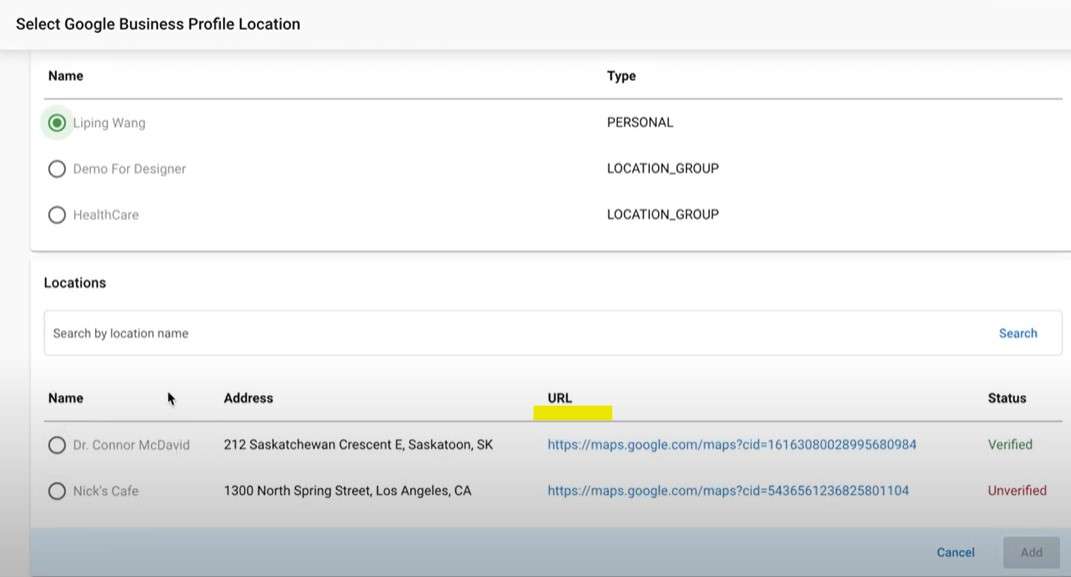This screenshot has width=1071, height=577.
Task: Click the Dr. Connor McDavid name label
Action: tap(131, 445)
